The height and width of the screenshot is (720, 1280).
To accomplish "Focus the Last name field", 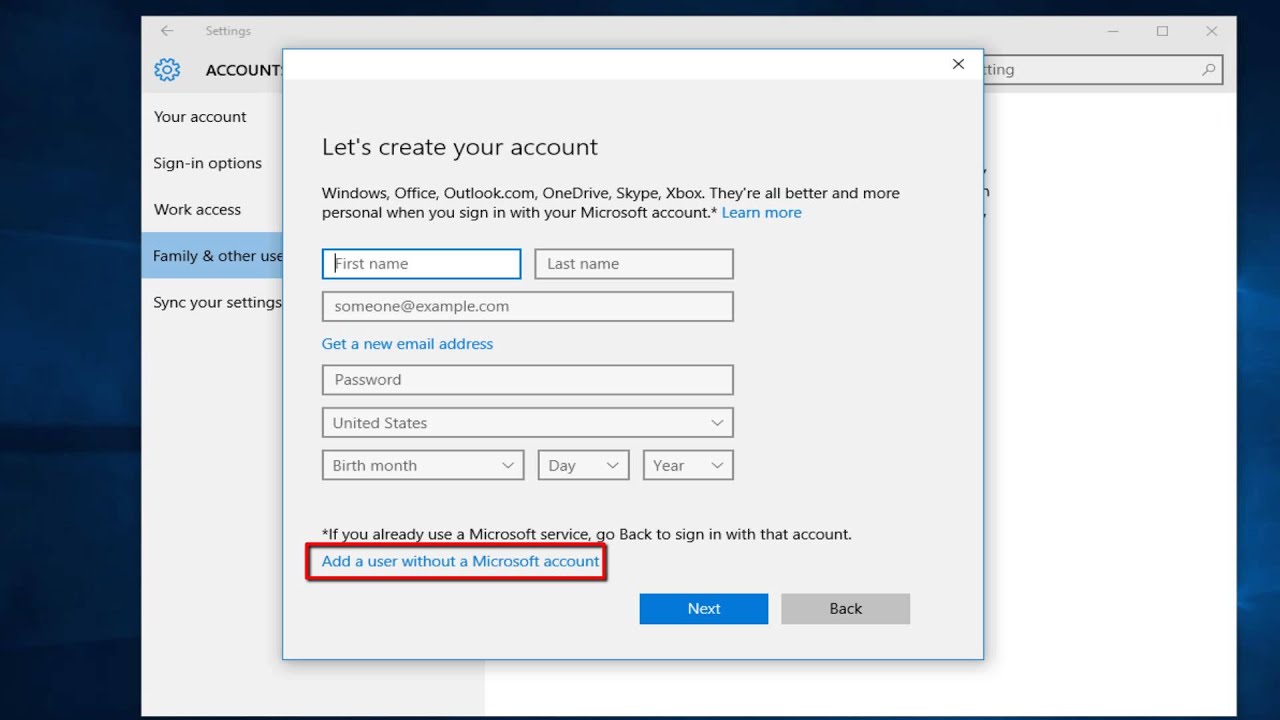I will click(634, 264).
